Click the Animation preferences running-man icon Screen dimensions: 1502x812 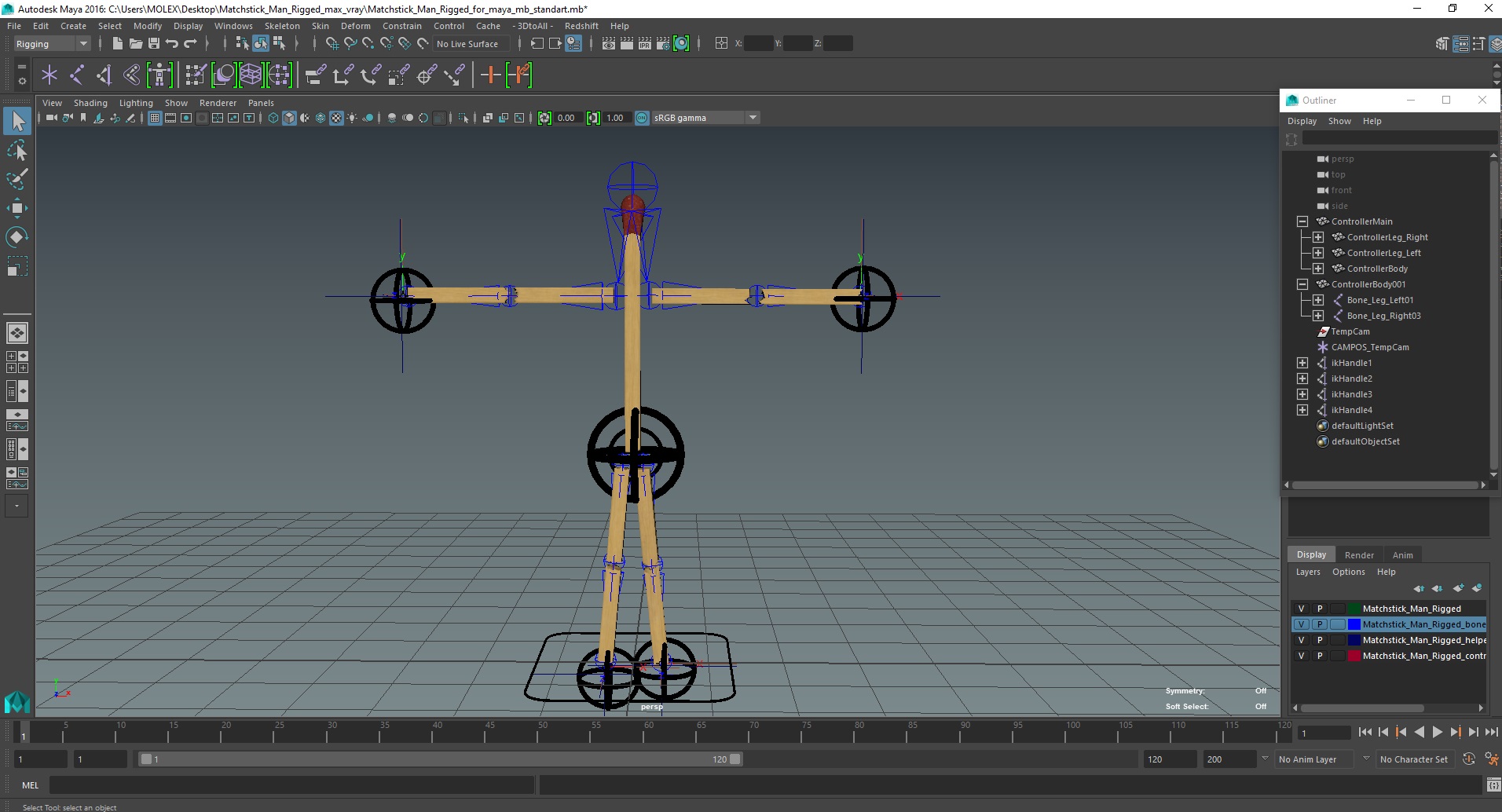pos(1491,759)
